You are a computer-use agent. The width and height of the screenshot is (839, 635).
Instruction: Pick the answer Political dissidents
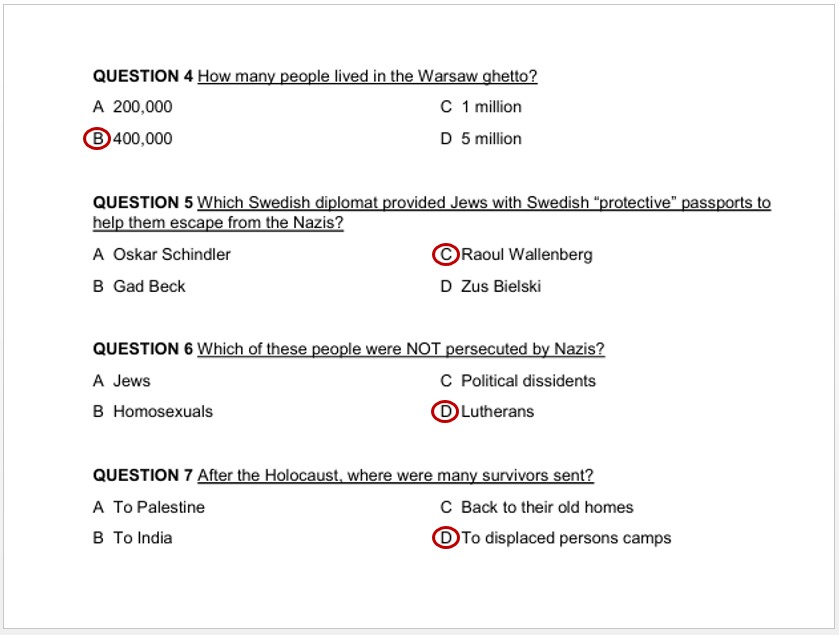click(x=518, y=381)
